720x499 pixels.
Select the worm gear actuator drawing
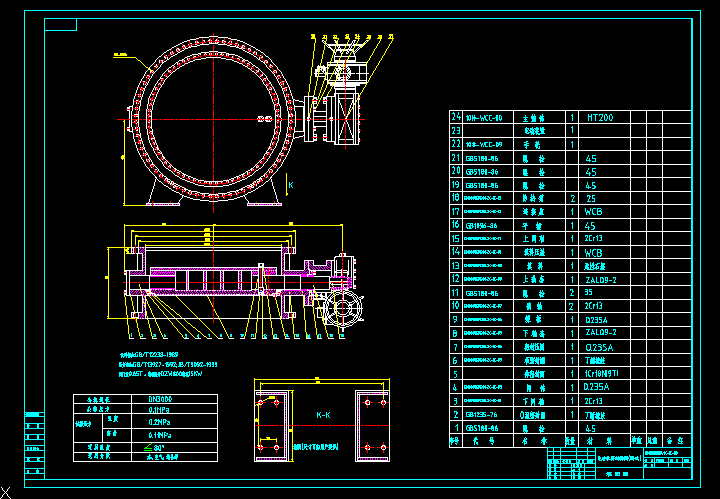tap(336, 100)
